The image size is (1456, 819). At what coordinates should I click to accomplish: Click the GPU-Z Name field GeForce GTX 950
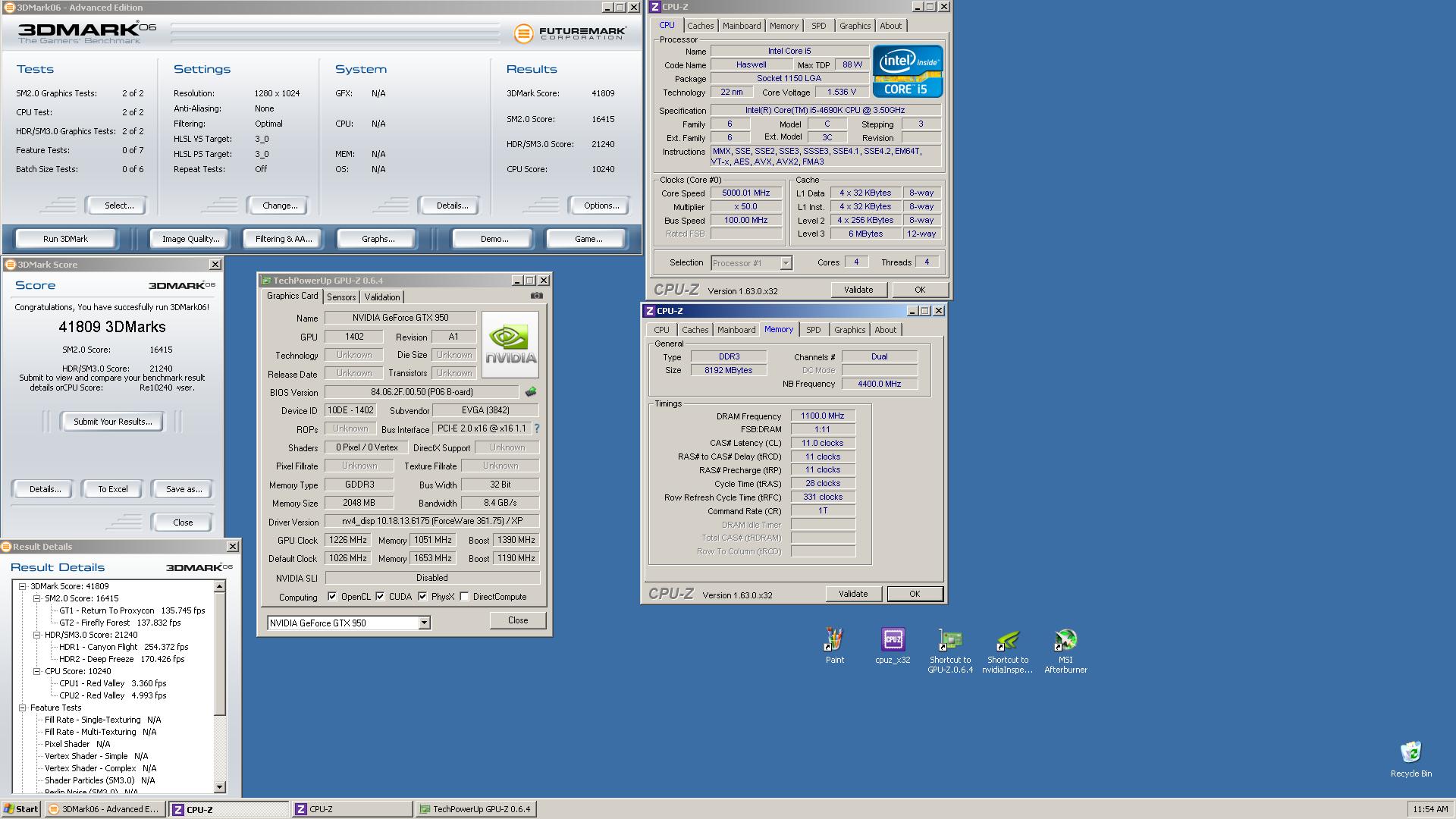tap(400, 318)
